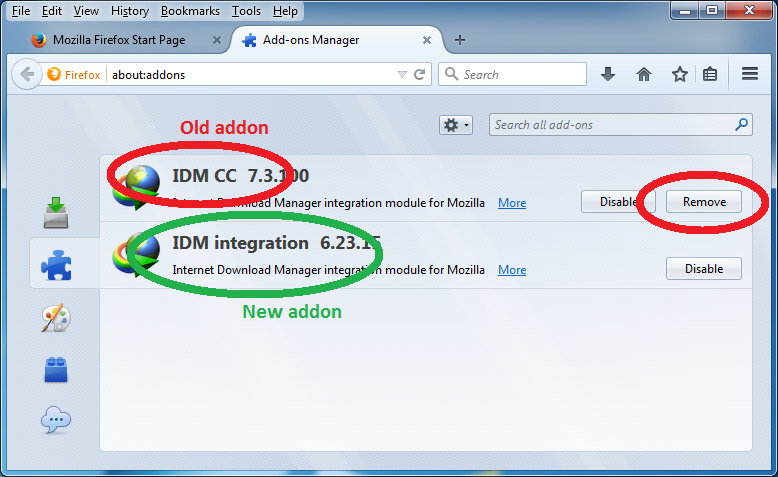Disable the IDM CC addon
Image resolution: width=778 pixels, height=477 pixels.
click(618, 202)
